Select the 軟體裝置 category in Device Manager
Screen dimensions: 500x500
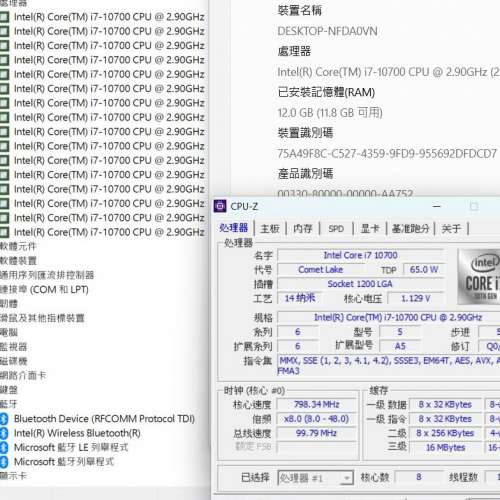point(18,261)
